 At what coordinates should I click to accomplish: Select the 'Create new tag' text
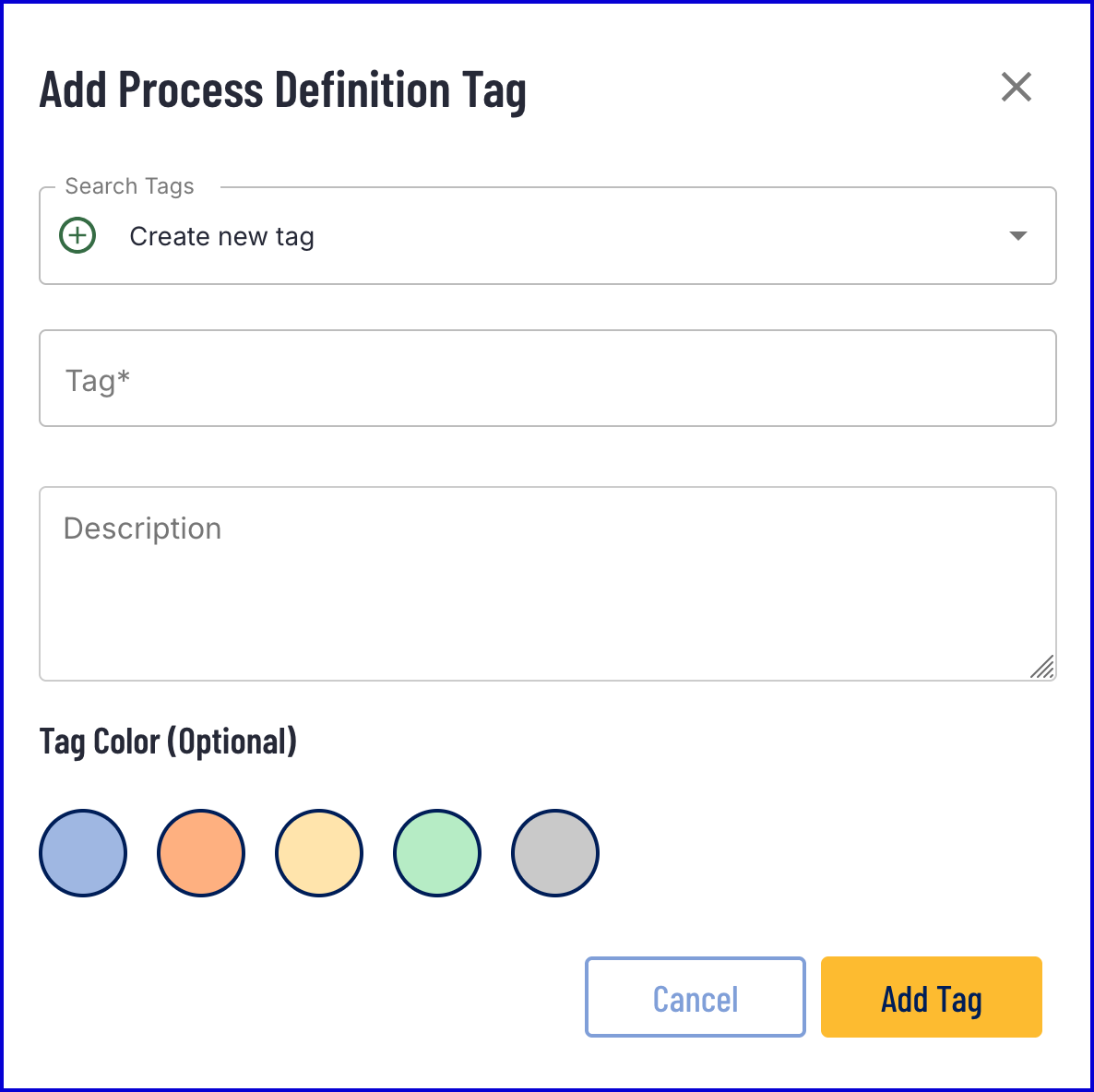222,236
